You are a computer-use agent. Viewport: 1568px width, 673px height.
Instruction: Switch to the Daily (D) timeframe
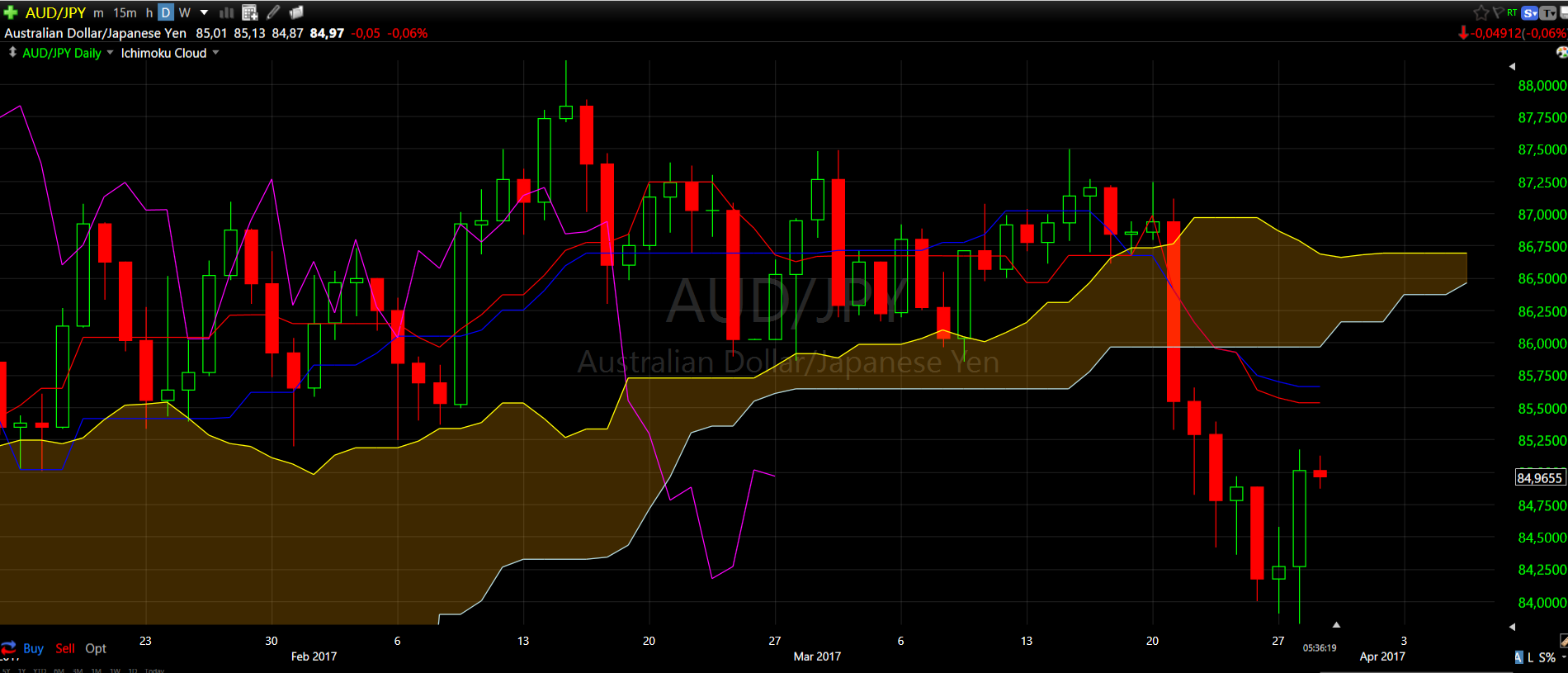click(166, 12)
